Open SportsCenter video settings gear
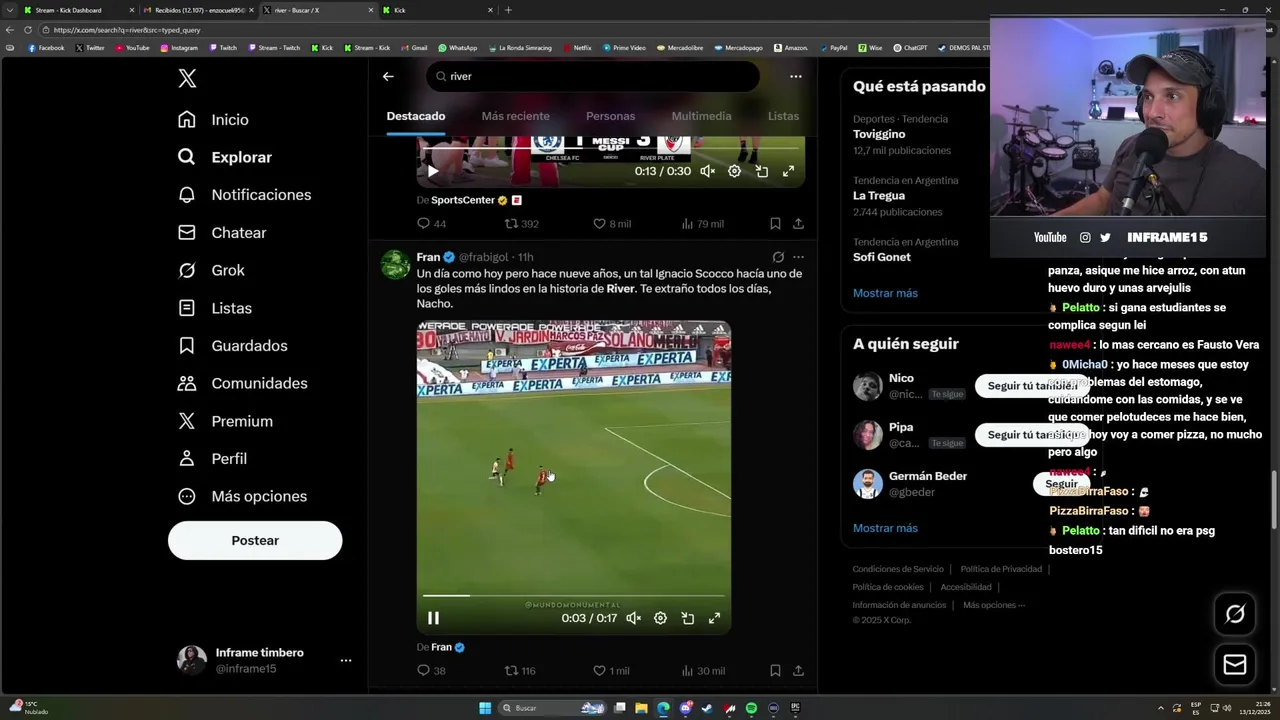This screenshot has height=720, width=1280. tap(734, 171)
